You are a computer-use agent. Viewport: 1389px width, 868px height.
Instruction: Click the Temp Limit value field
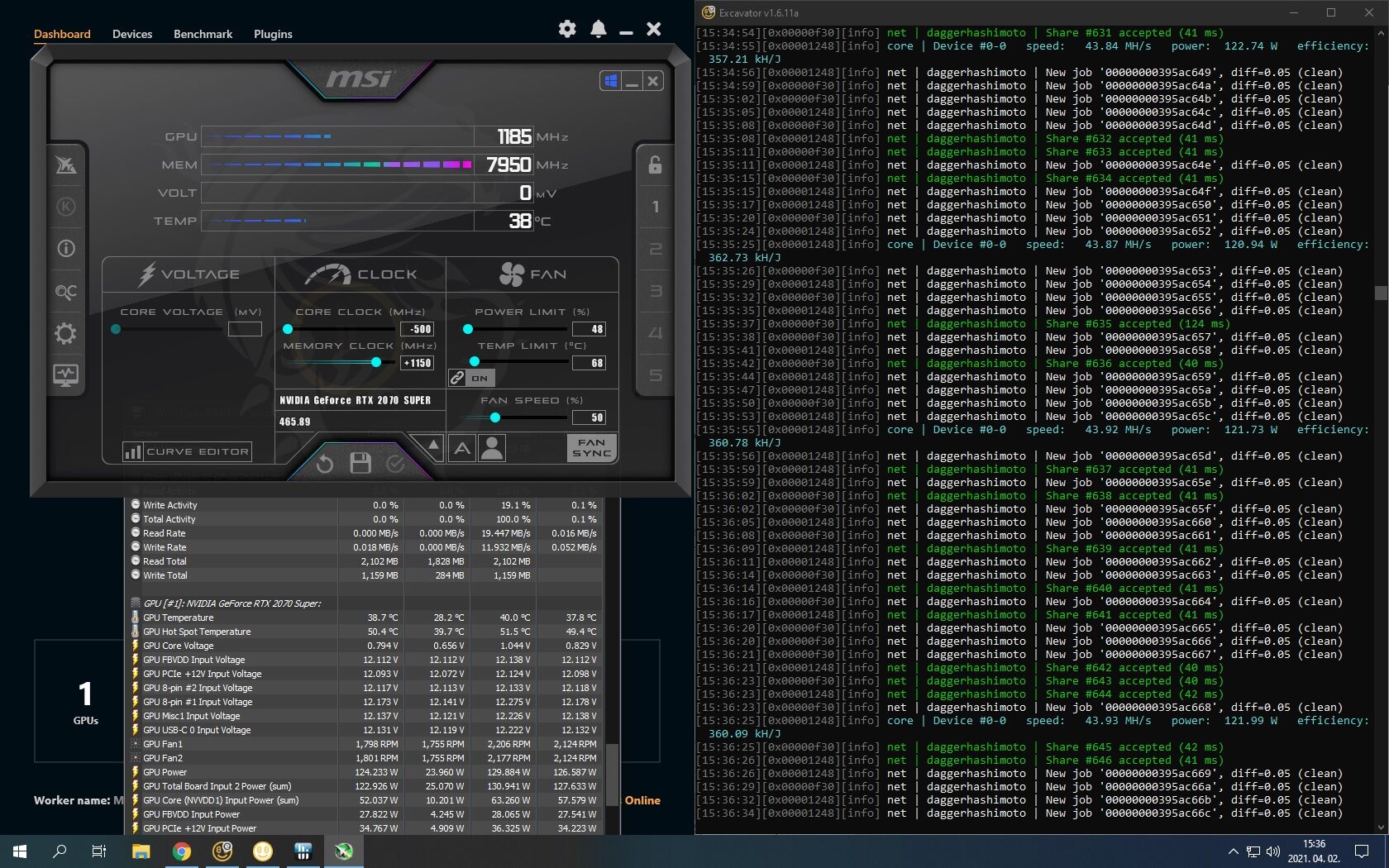click(x=589, y=363)
